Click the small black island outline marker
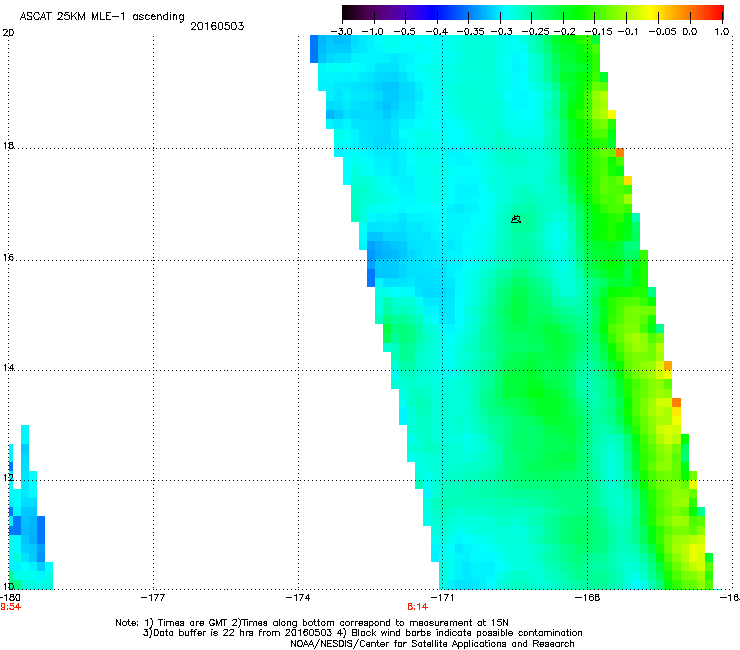The width and height of the screenshot is (740, 650). click(x=516, y=219)
